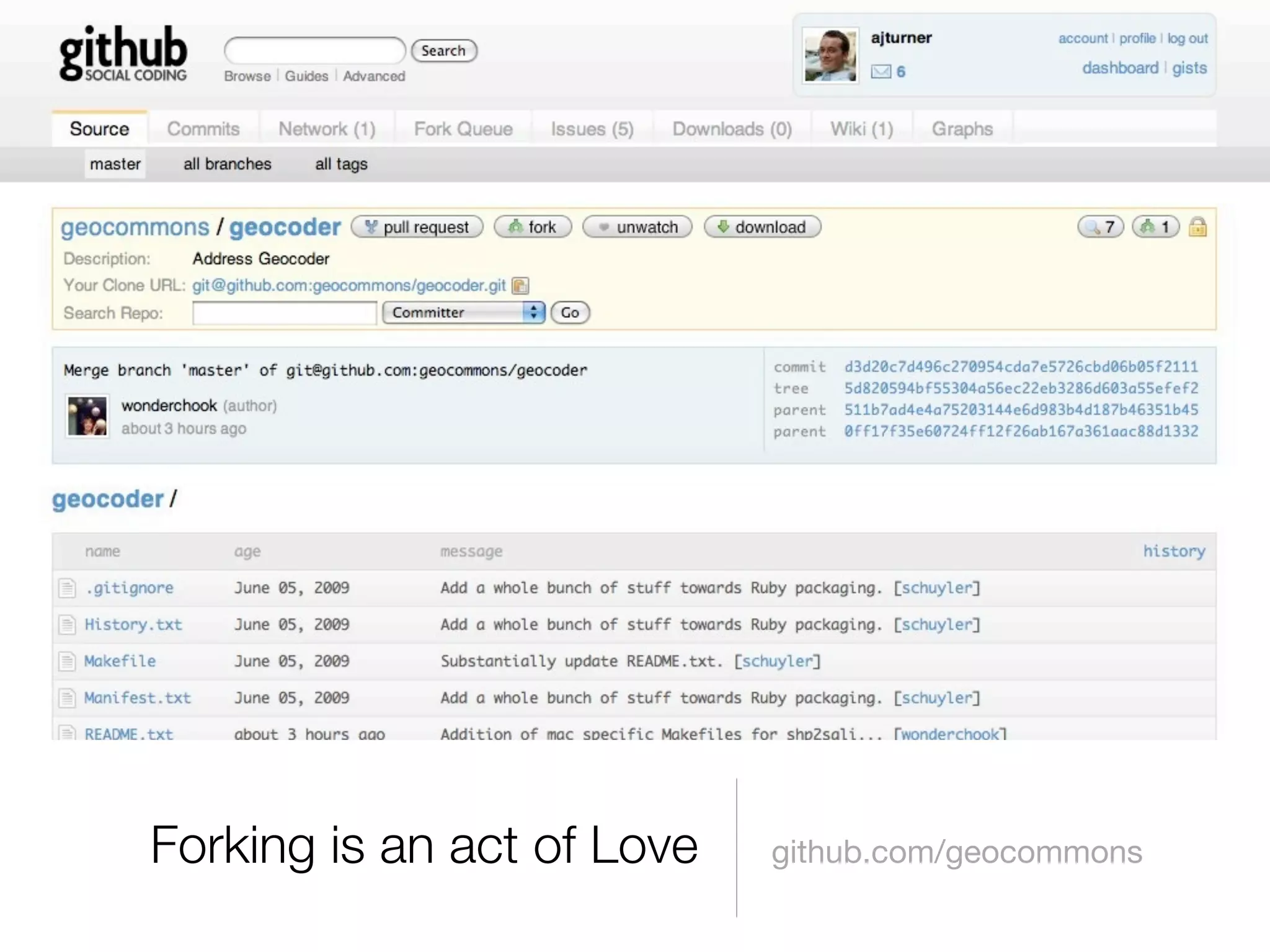The image size is (1270, 952).
Task: Click the file icon beside History.txt
Action: pyautogui.click(x=67, y=624)
